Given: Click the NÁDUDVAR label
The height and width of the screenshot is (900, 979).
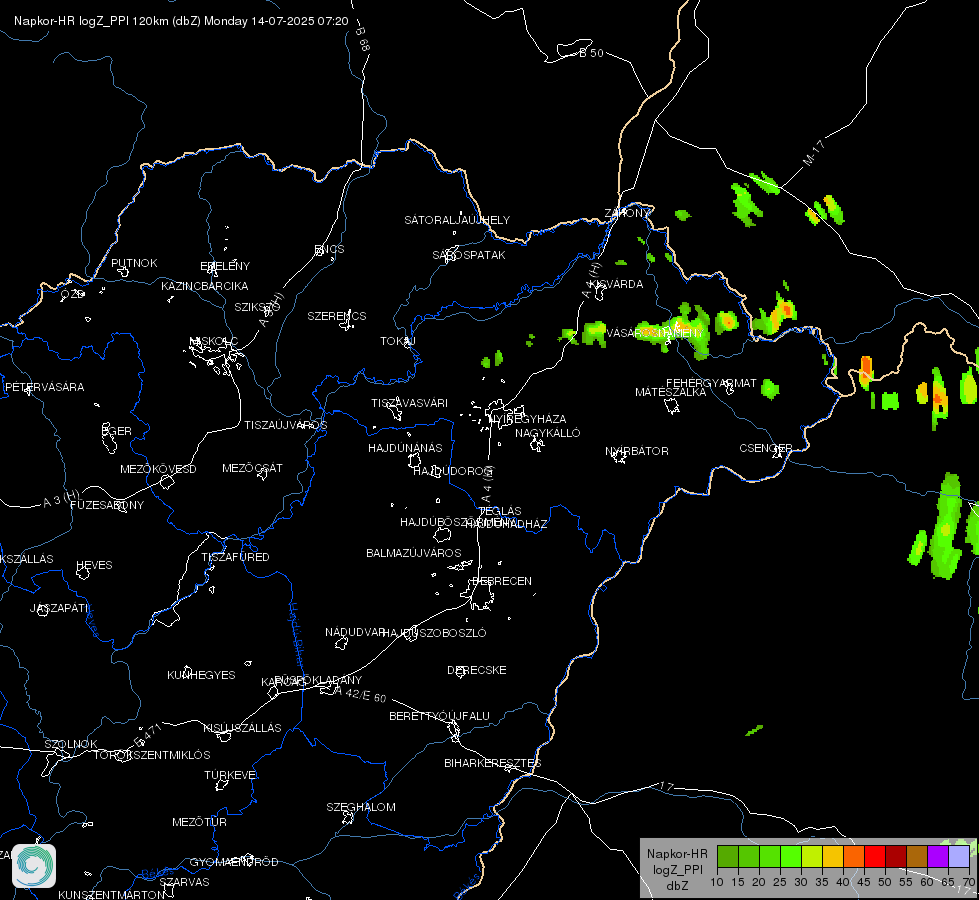Looking at the screenshot, I should (x=355, y=632).
